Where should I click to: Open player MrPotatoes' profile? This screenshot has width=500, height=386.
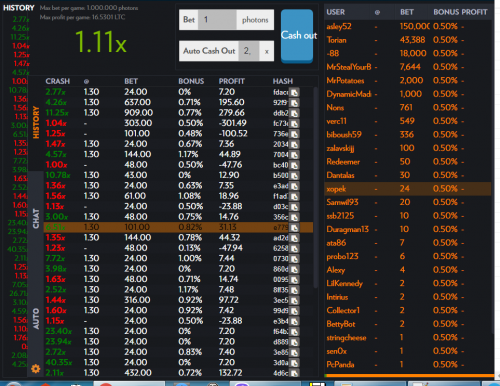click(x=345, y=80)
